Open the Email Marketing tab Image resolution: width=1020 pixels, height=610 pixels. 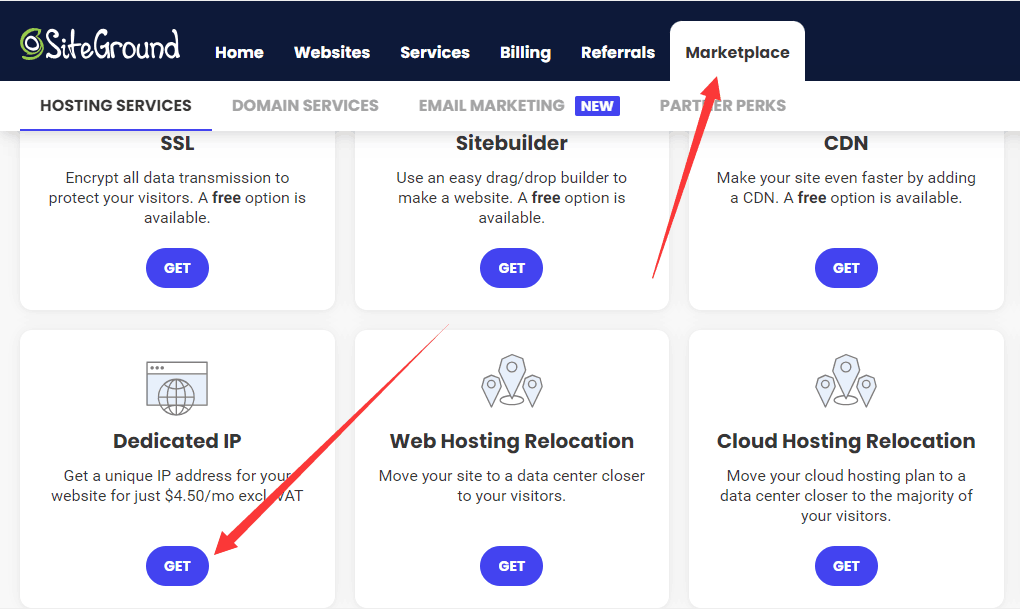pos(492,105)
